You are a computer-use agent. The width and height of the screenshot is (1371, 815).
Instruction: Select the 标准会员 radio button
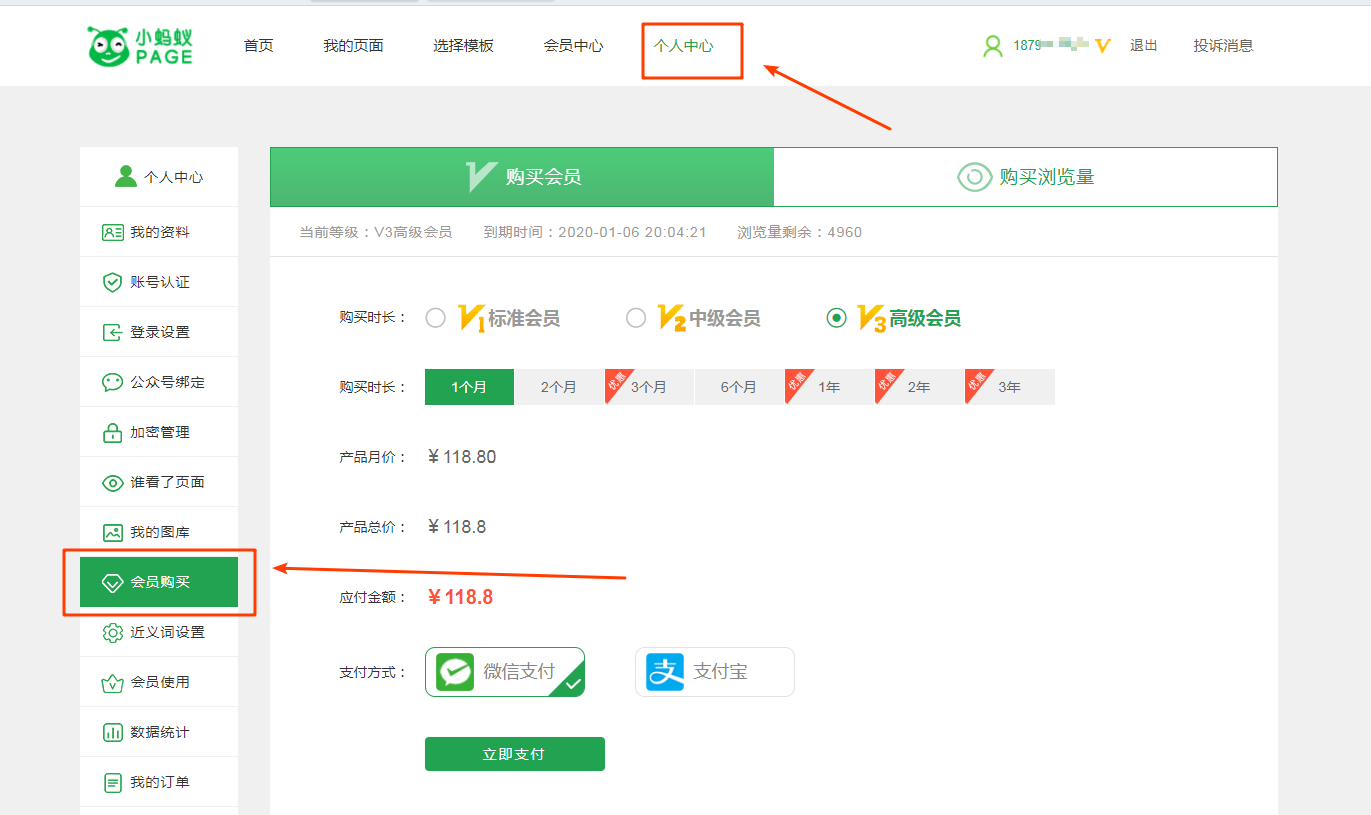point(435,318)
